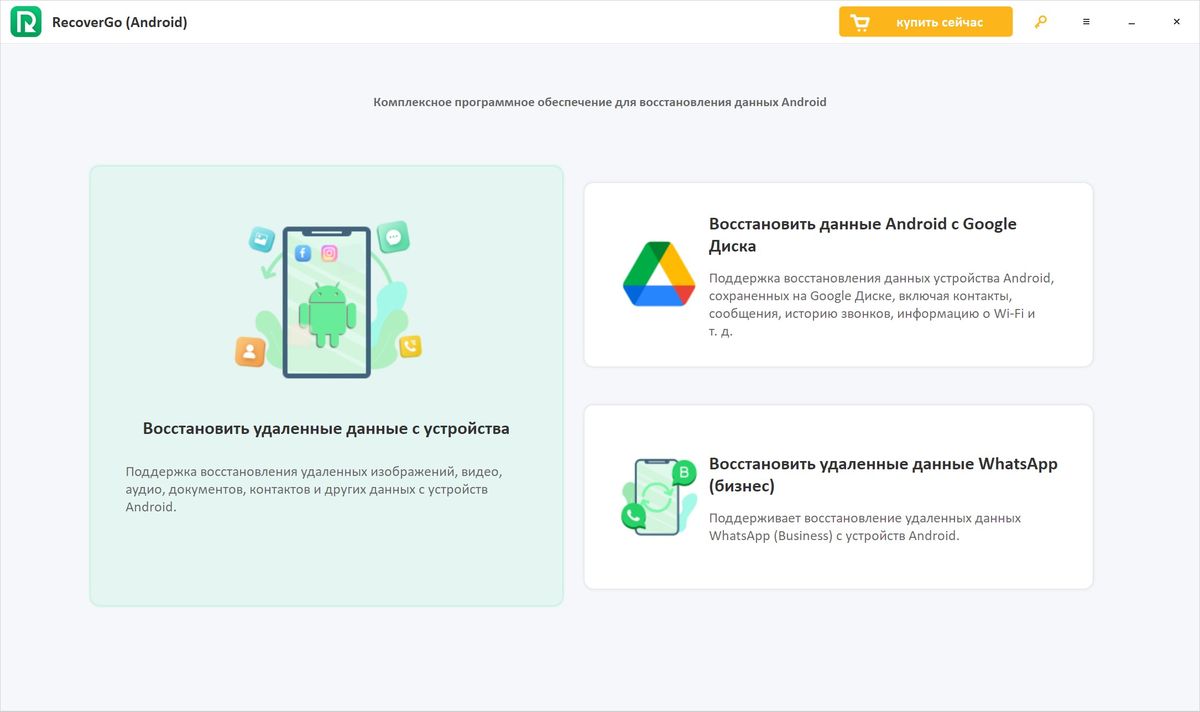The height and width of the screenshot is (712, 1200).
Task: Click the WhatsApp card description text
Action: (865, 527)
